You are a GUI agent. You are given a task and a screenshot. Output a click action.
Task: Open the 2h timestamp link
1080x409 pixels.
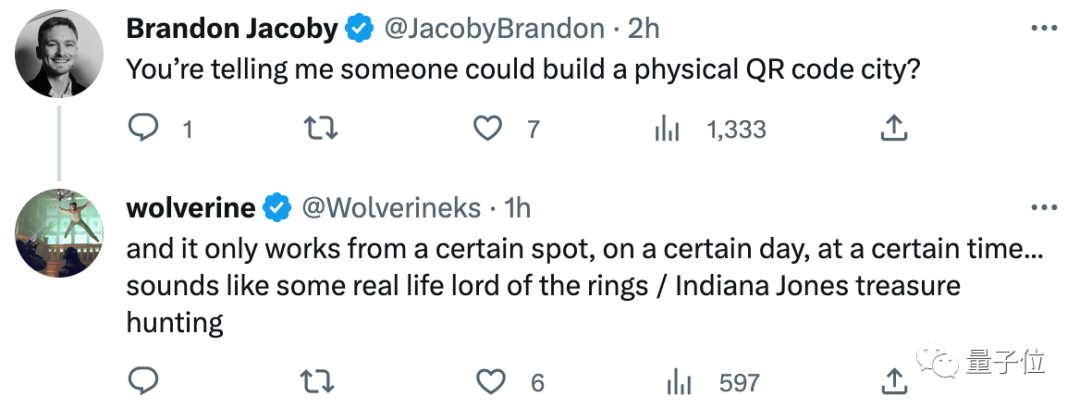[644, 29]
